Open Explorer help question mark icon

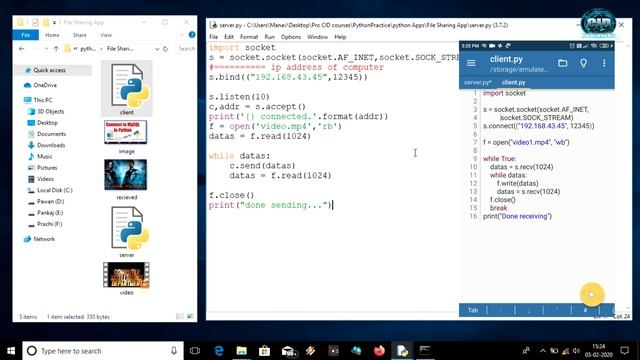pyautogui.click(x=192, y=35)
